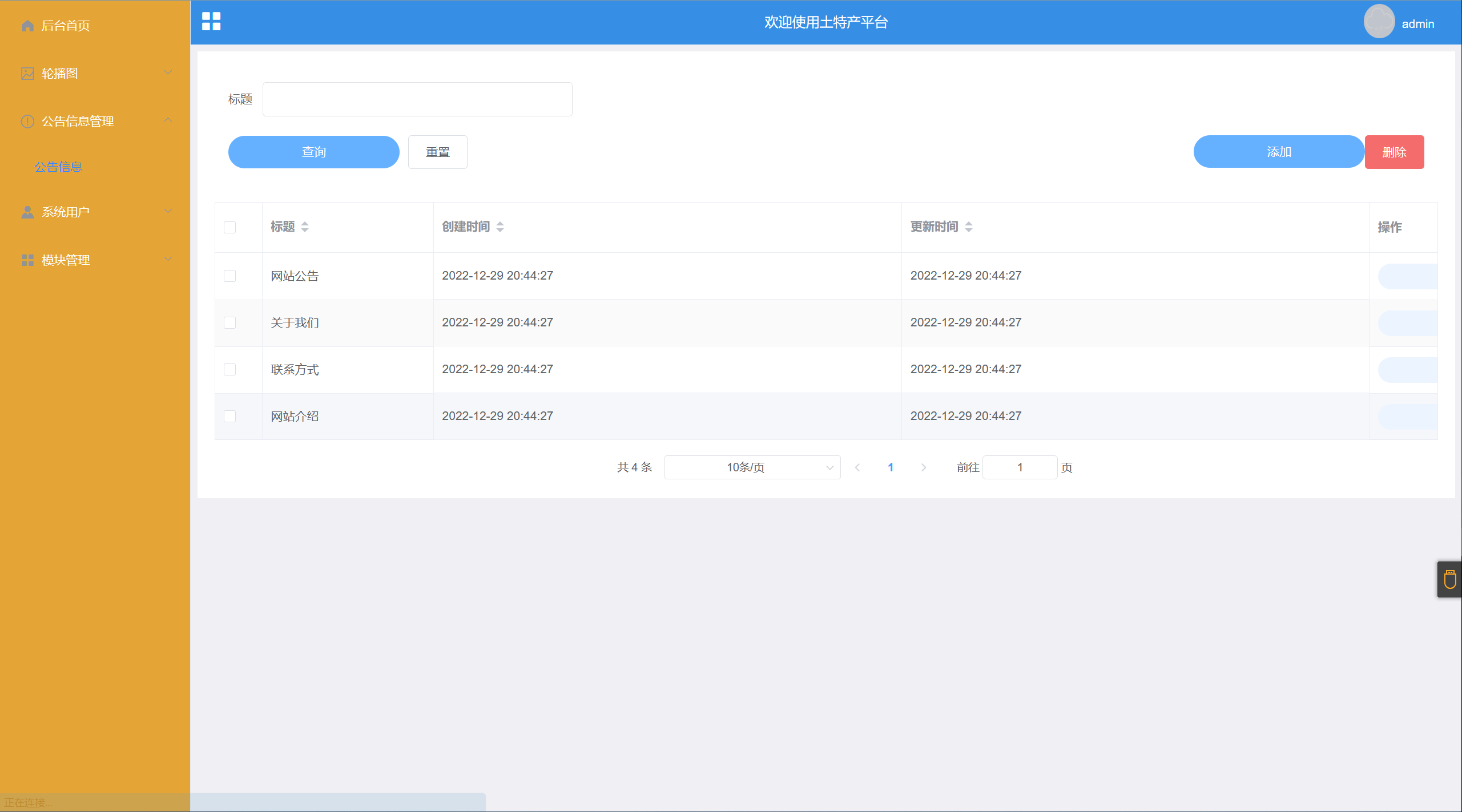This screenshot has width=1462, height=812.
Task: Open the 10条/页 page size dropdown
Action: pos(752,467)
